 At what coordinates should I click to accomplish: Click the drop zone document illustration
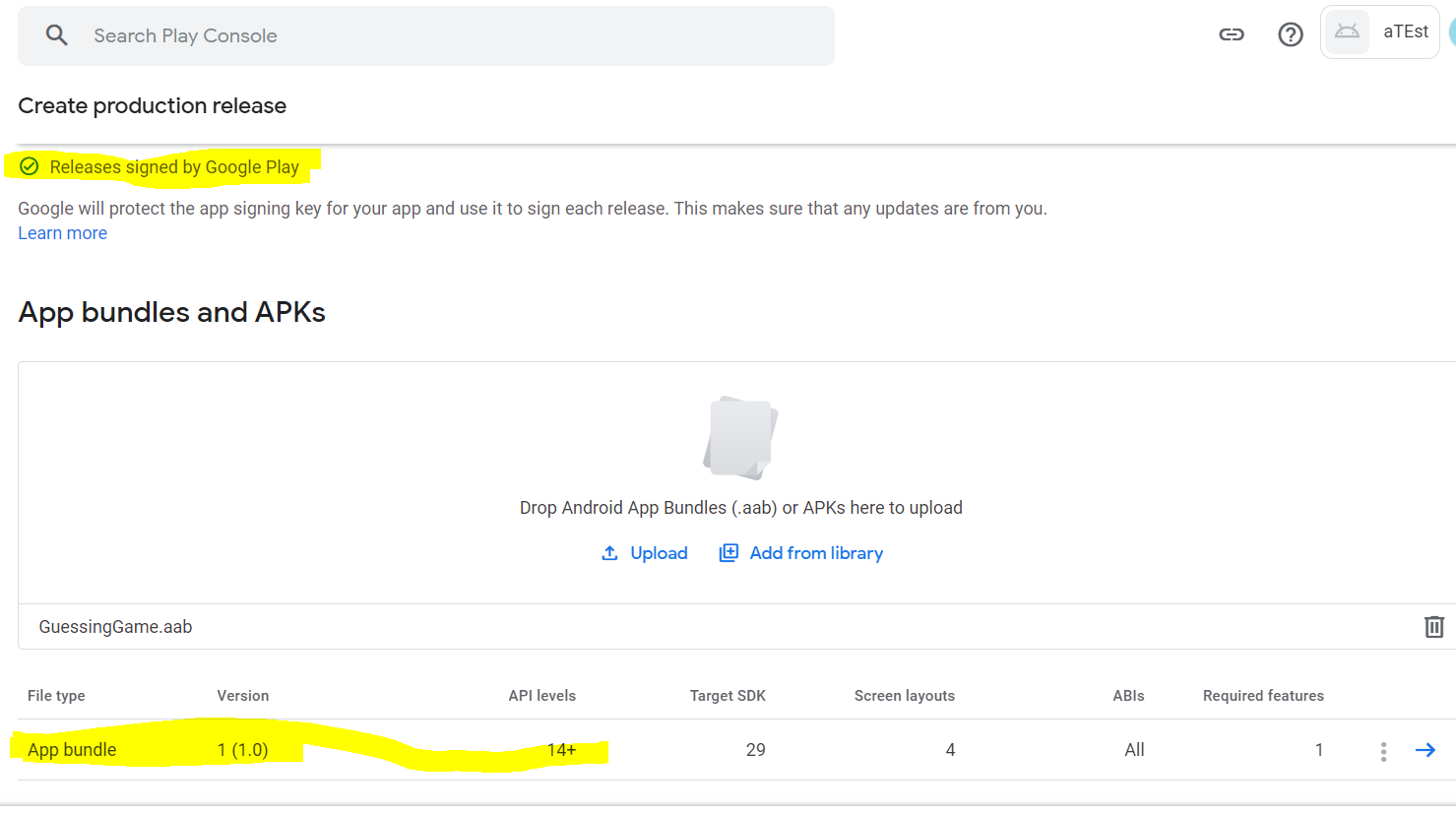click(x=740, y=438)
